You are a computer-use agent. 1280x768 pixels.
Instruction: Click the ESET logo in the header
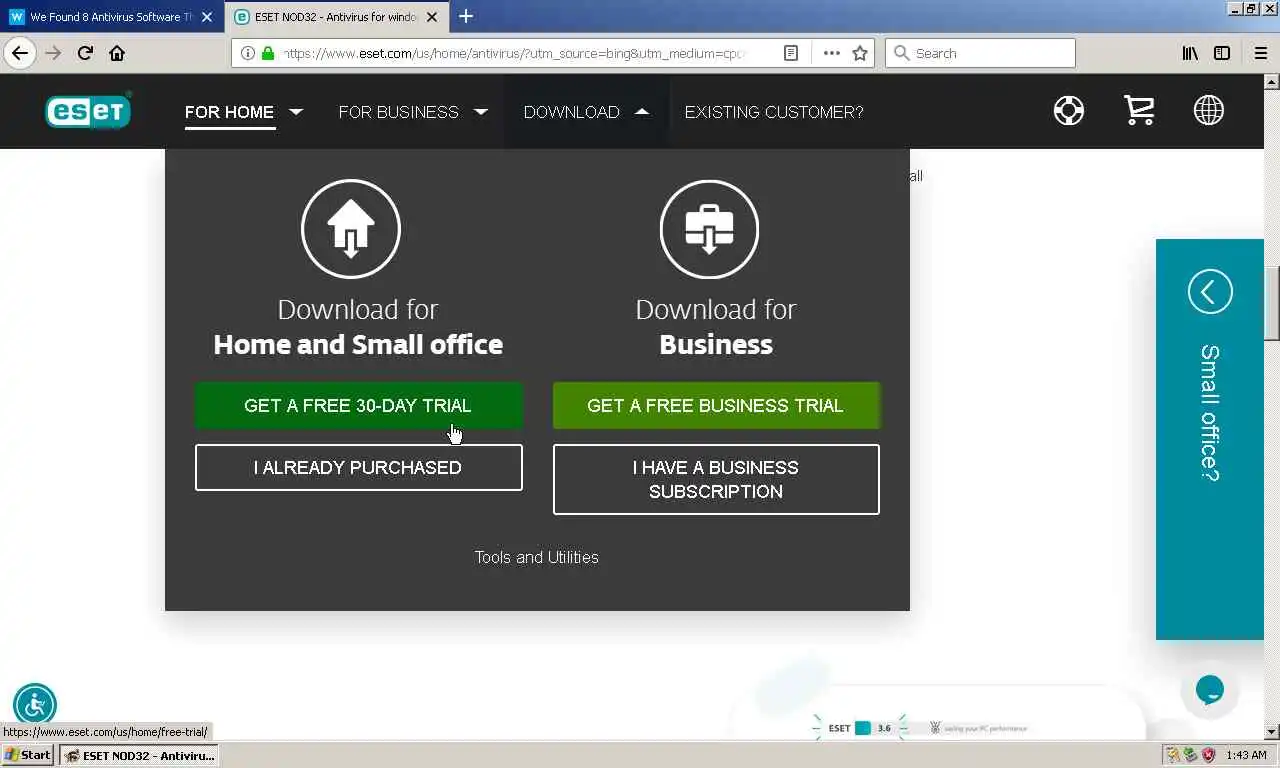click(88, 111)
